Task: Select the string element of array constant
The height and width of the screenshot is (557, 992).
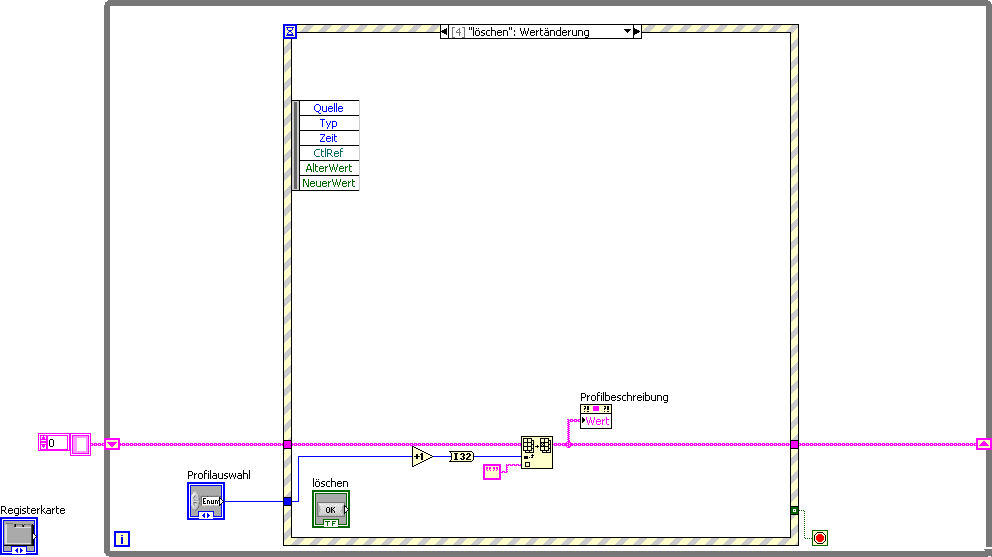Action: (x=80, y=444)
